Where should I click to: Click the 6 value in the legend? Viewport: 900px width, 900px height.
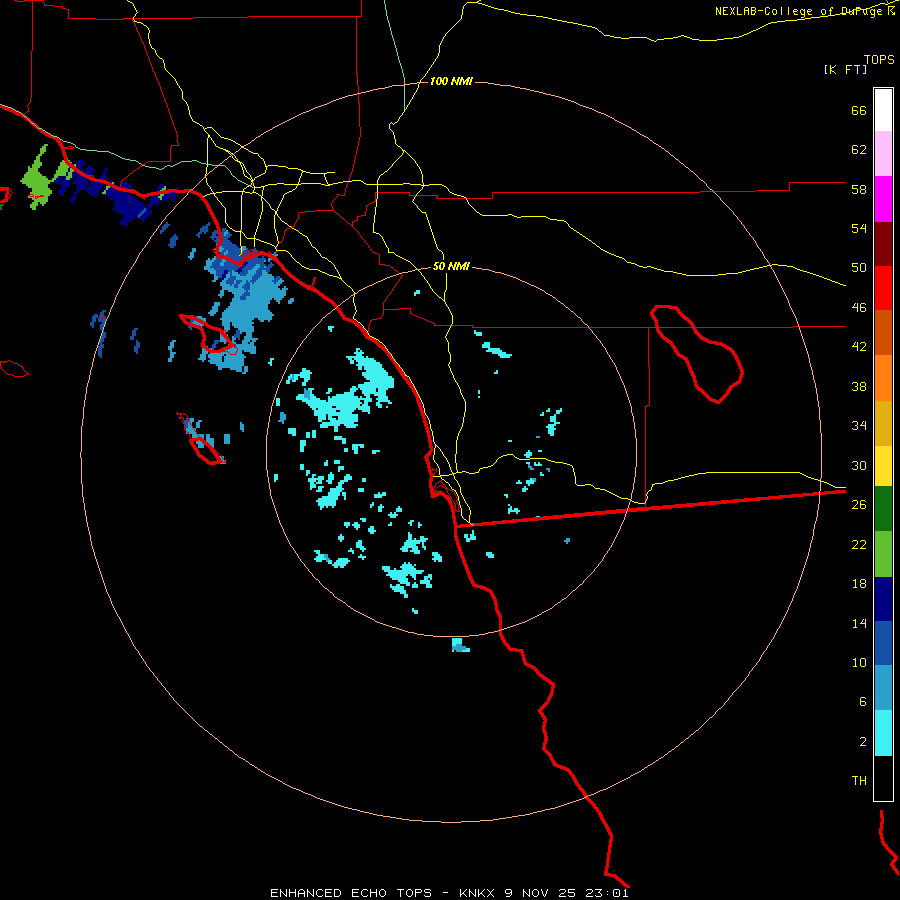[863, 701]
